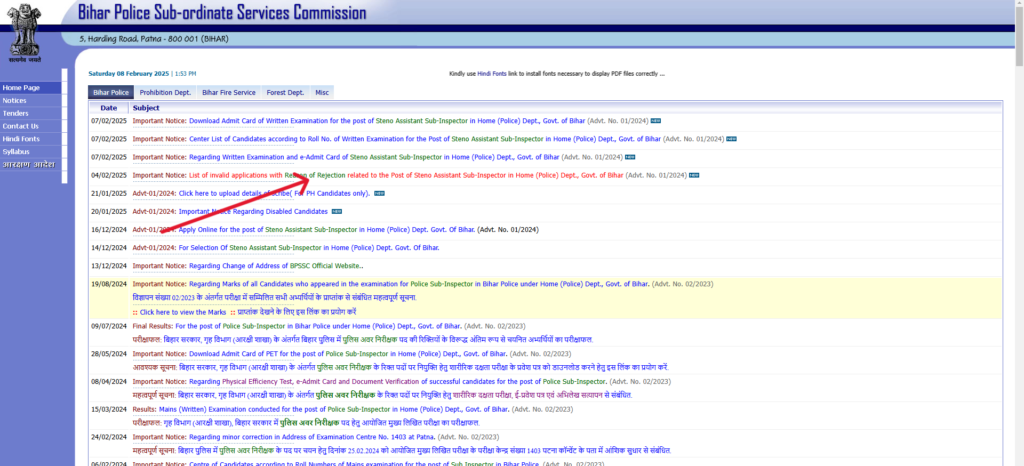Screen dimensions: 1024x466
Task: Click the date 19/08/2024 in highlighted row
Action: click(108, 285)
